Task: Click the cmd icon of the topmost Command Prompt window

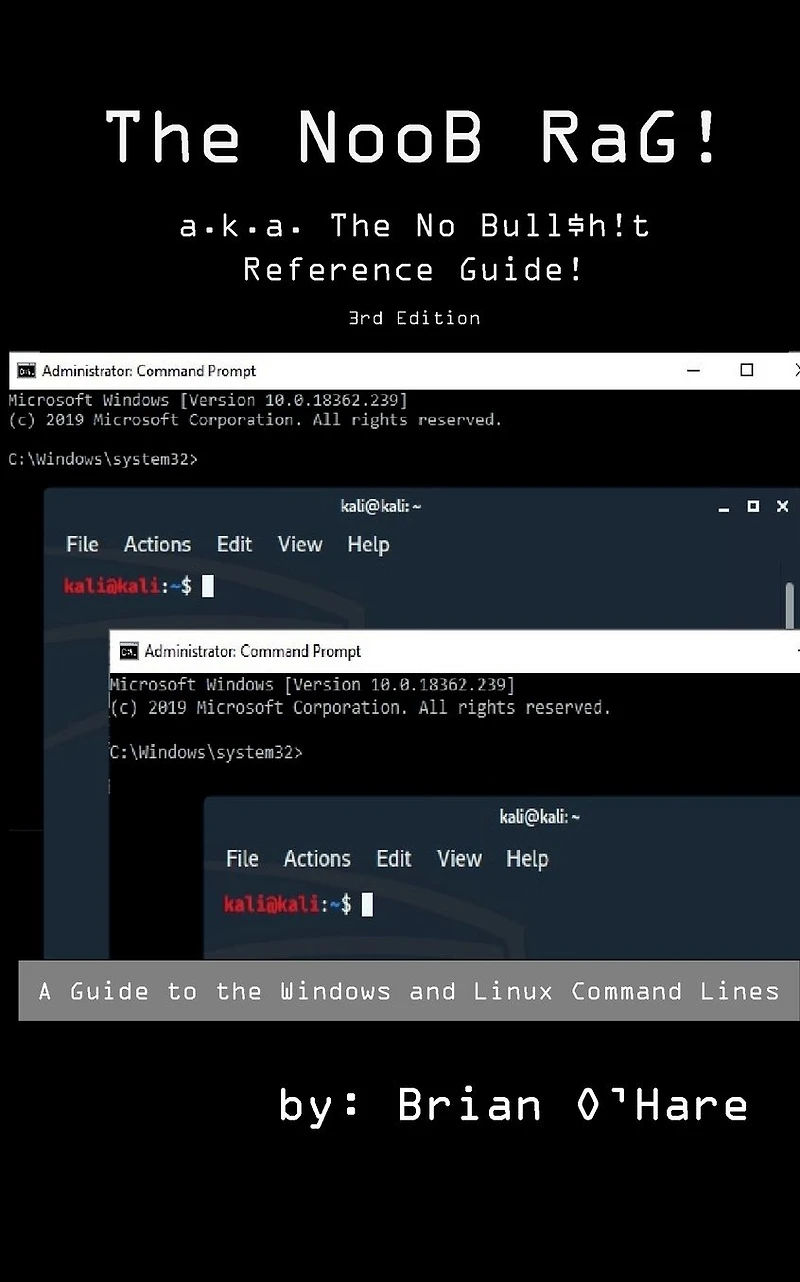Action: click(x=26, y=371)
